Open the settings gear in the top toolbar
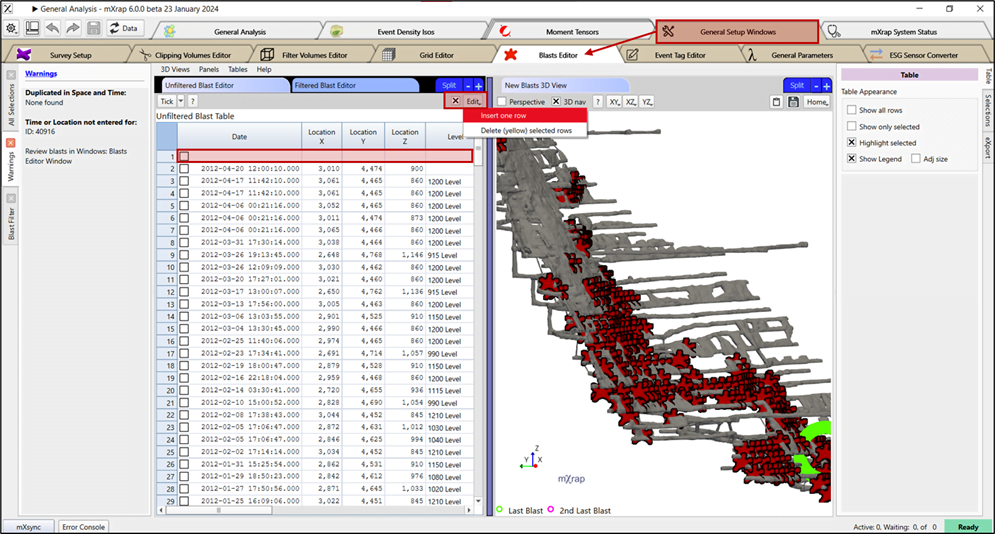 11,29
